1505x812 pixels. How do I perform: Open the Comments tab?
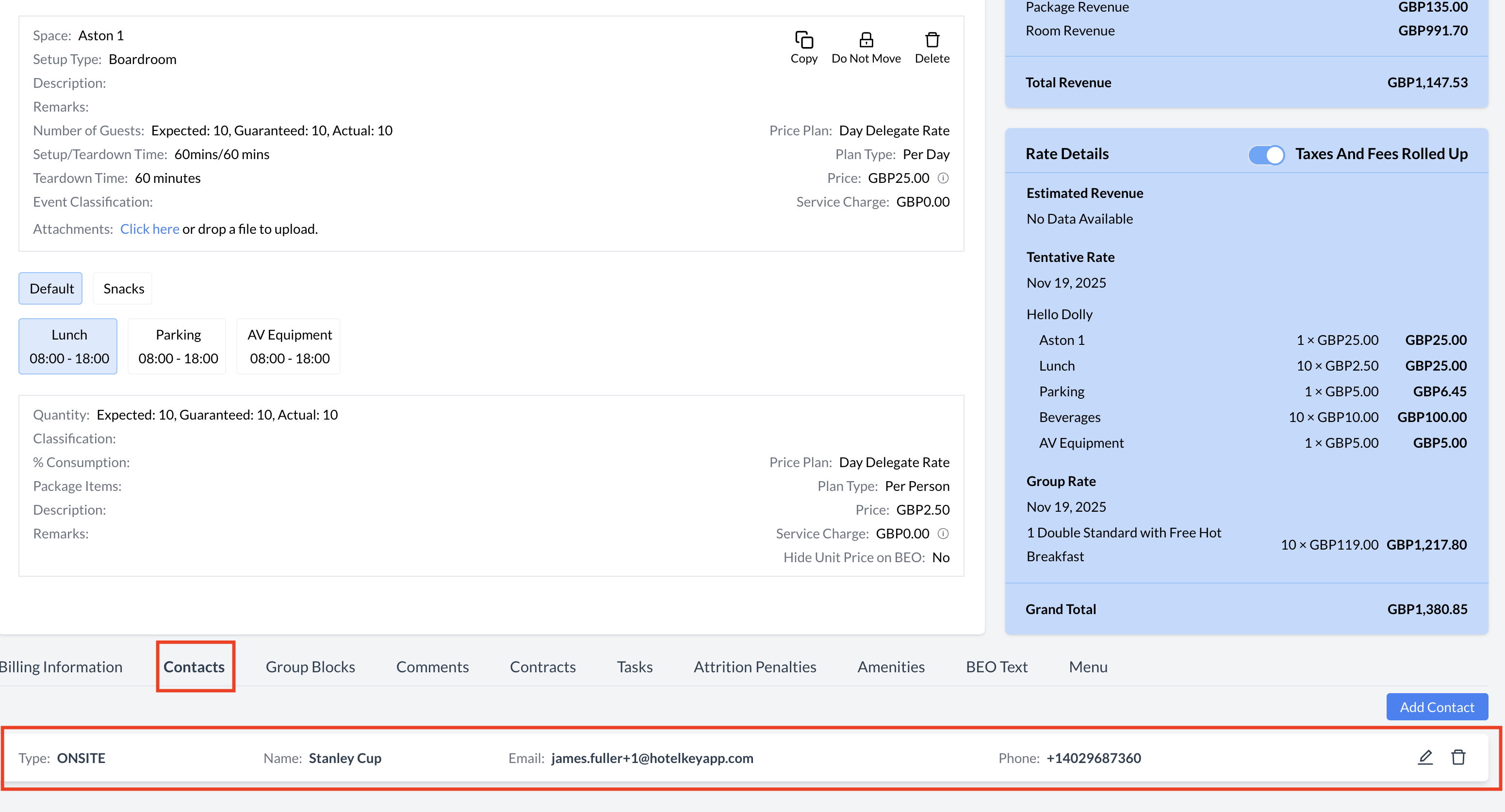(432, 667)
